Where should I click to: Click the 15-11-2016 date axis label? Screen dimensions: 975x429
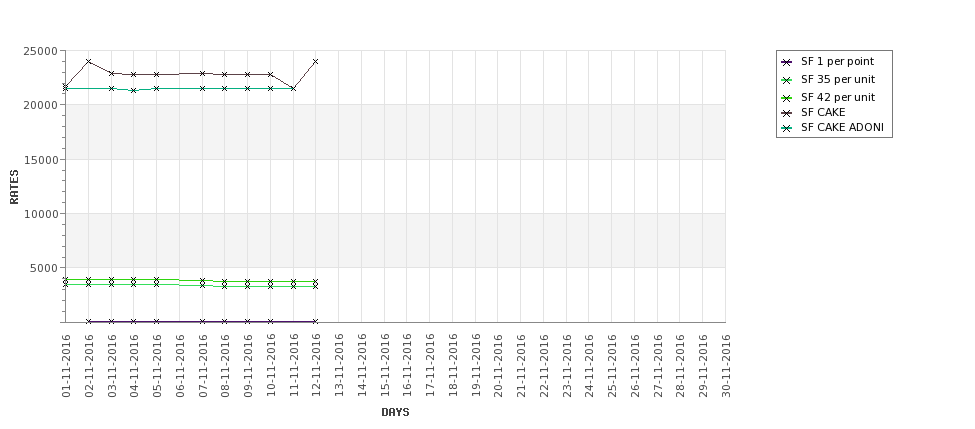click(x=385, y=366)
